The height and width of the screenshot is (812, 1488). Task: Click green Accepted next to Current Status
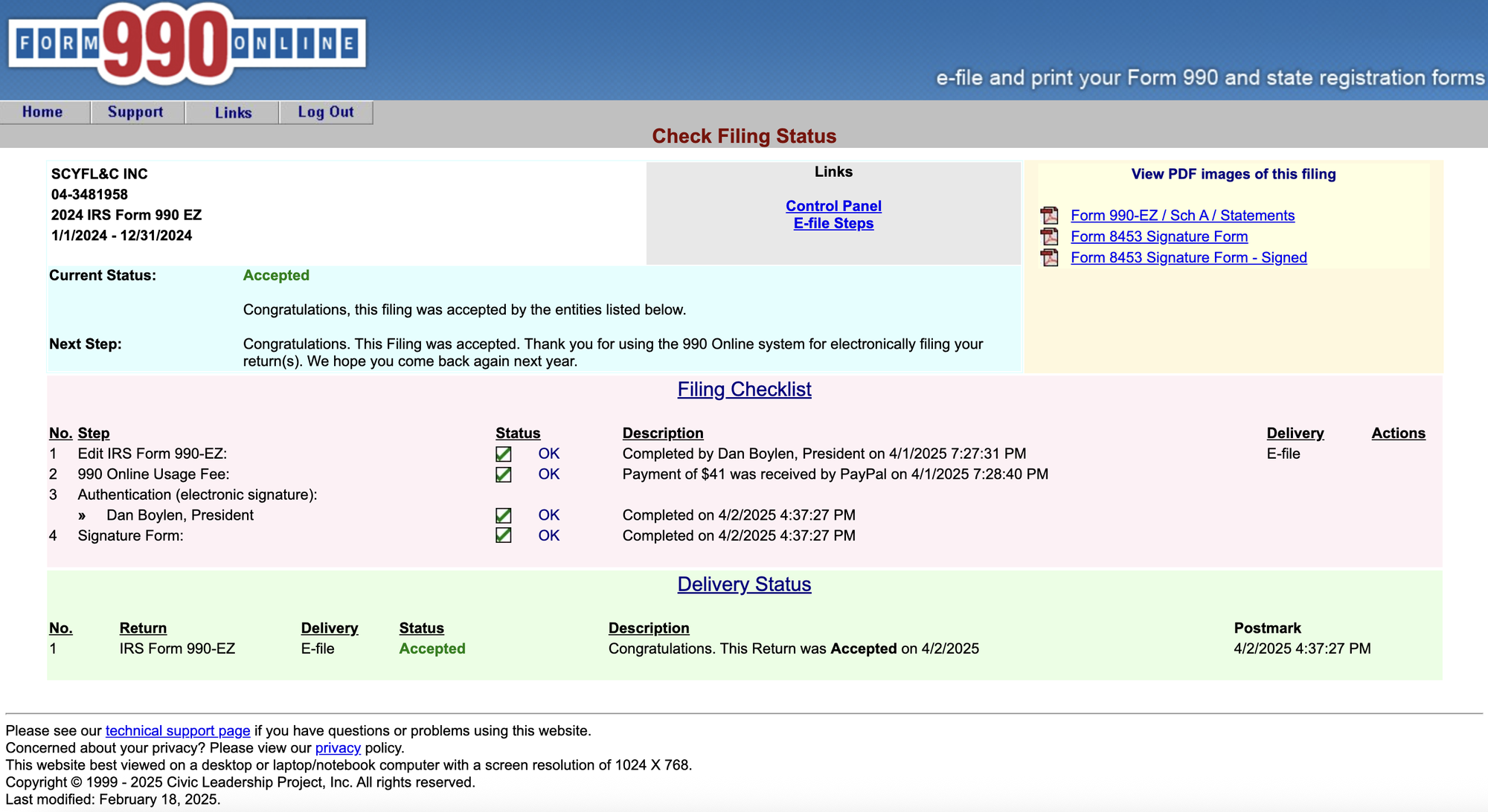(x=276, y=275)
